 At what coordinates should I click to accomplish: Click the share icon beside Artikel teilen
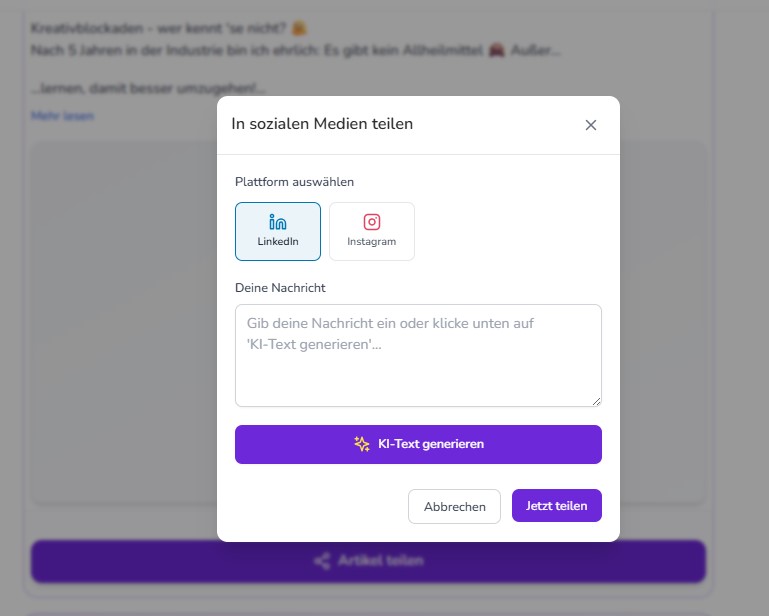[322, 561]
